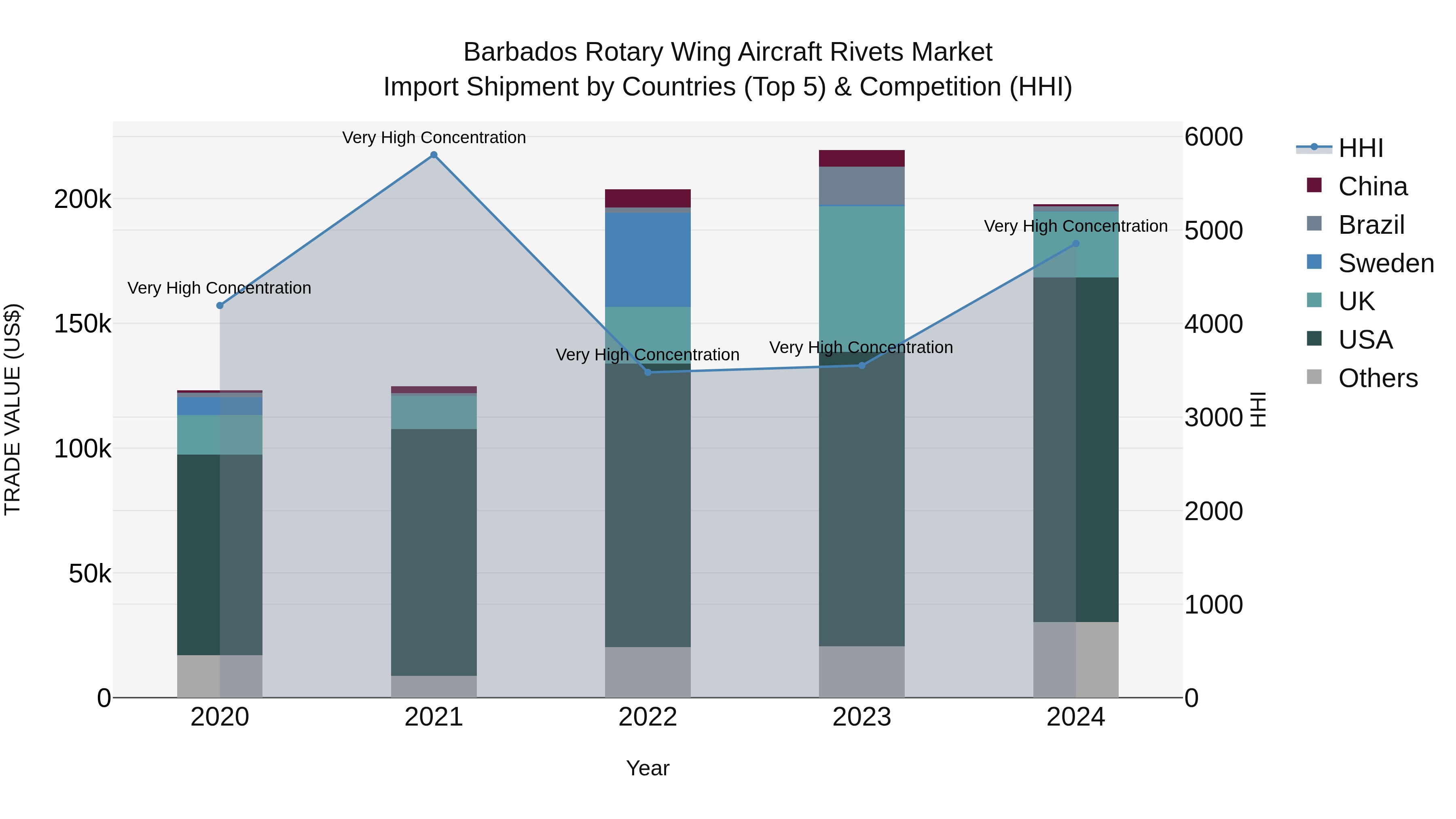Click the 2024 x-axis label
This screenshot has width=1456, height=819.
tap(1075, 717)
